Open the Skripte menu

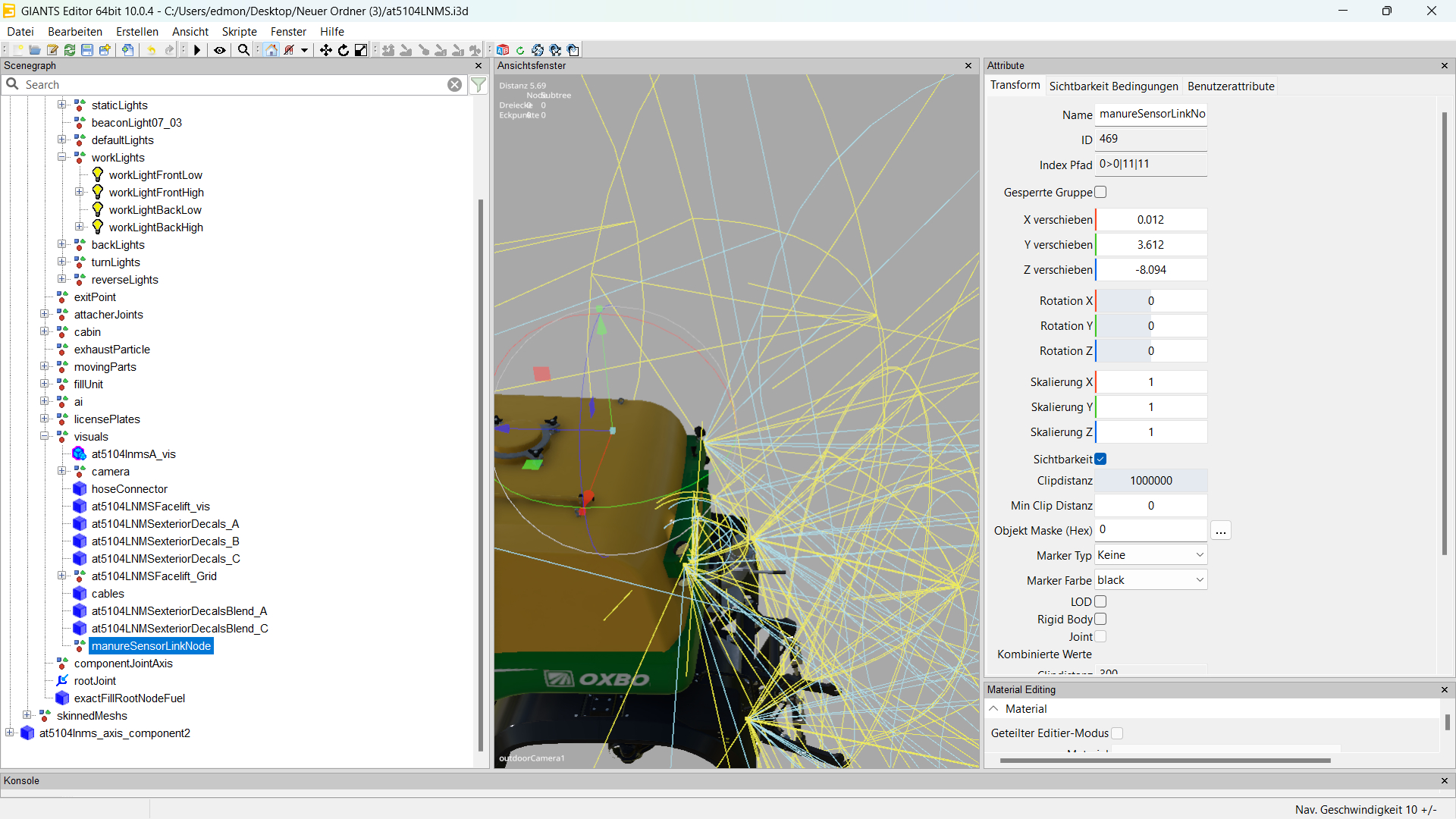240,31
